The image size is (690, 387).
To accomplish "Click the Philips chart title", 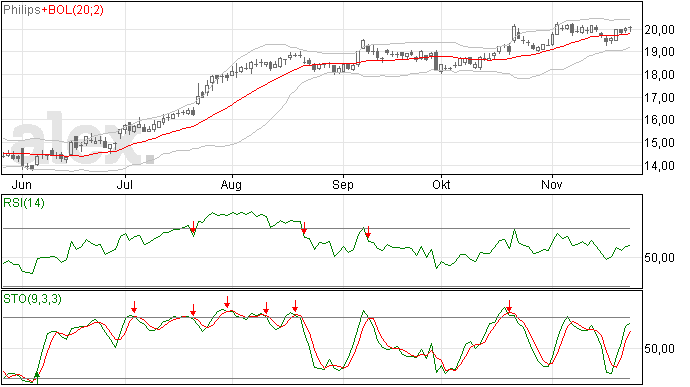I will click(x=22, y=10).
